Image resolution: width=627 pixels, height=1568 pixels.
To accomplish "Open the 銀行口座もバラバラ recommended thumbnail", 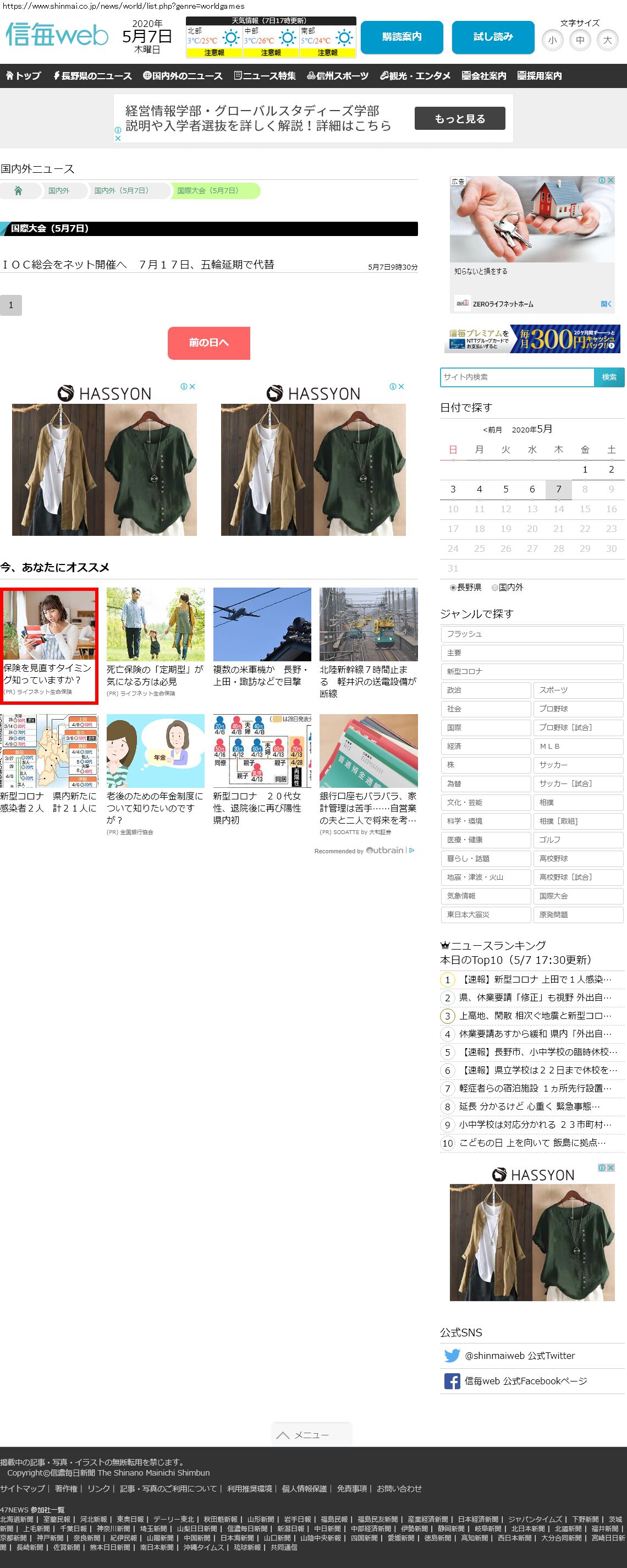I will tap(369, 750).
